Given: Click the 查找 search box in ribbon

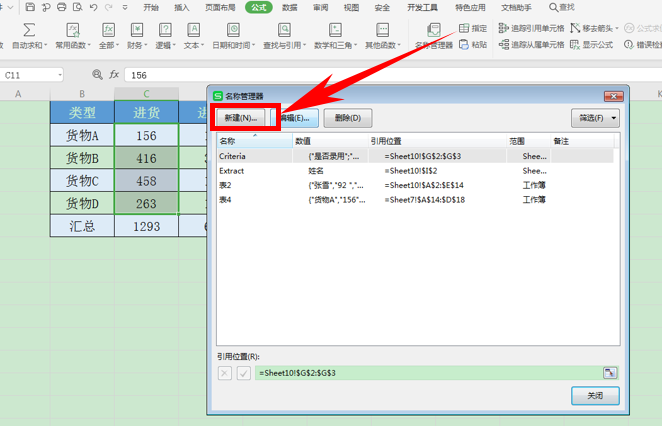Looking at the screenshot, I should tap(562, 7).
